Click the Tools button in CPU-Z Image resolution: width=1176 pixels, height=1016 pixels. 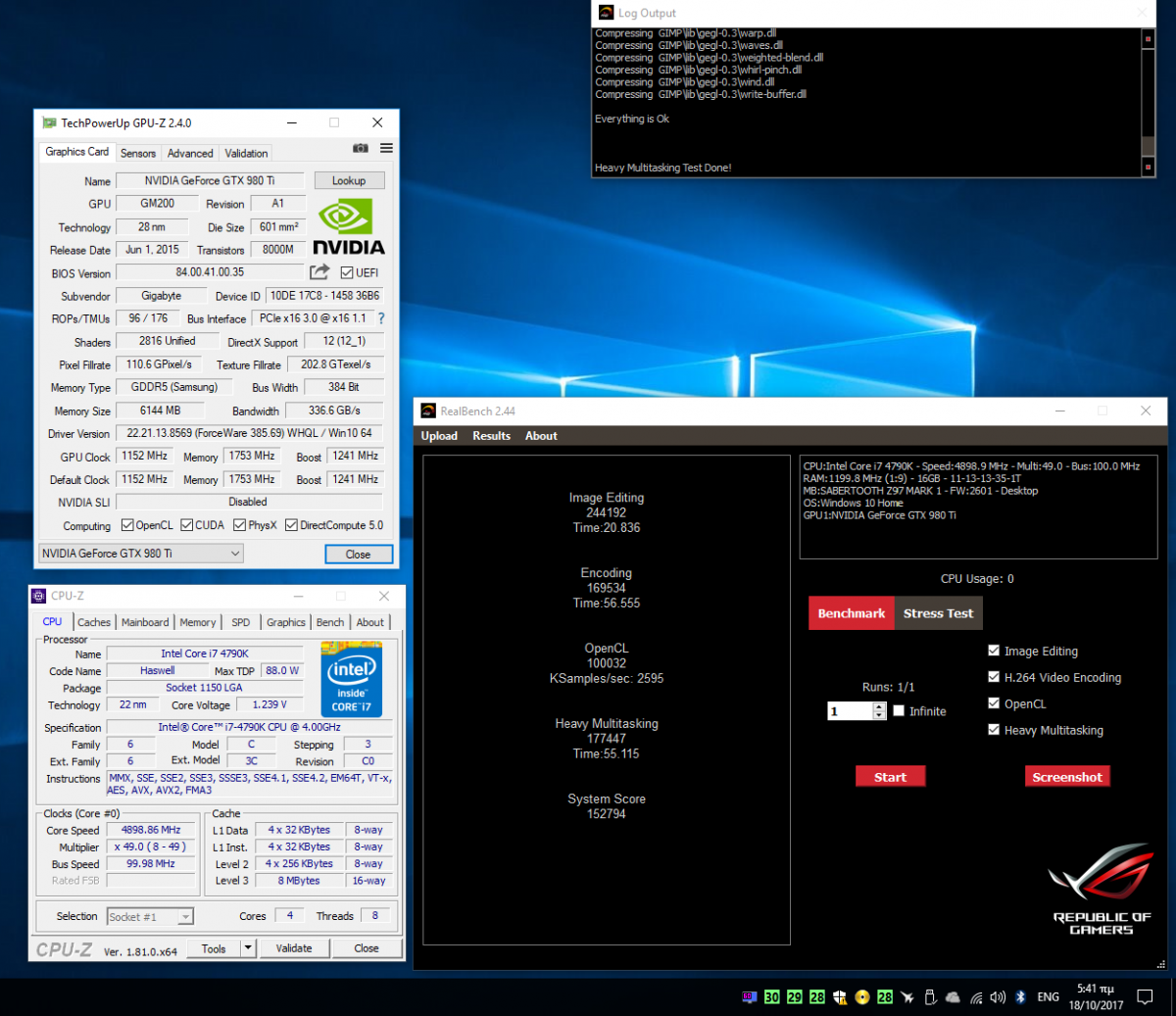[214, 948]
